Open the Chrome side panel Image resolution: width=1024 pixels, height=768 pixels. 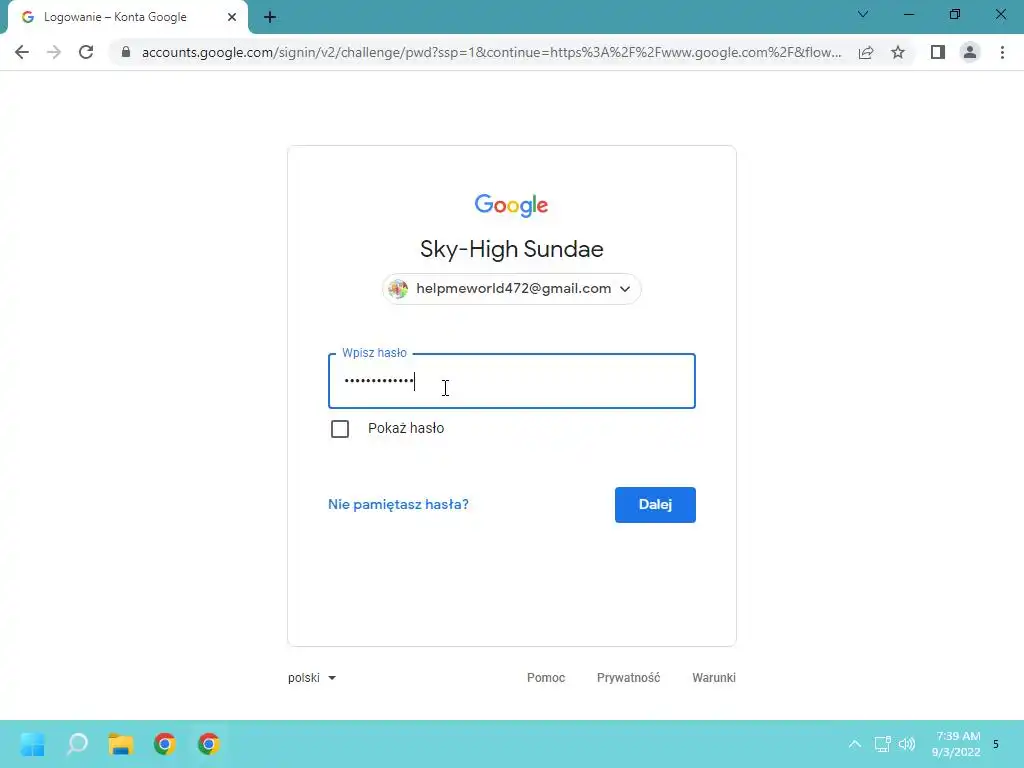(x=938, y=52)
